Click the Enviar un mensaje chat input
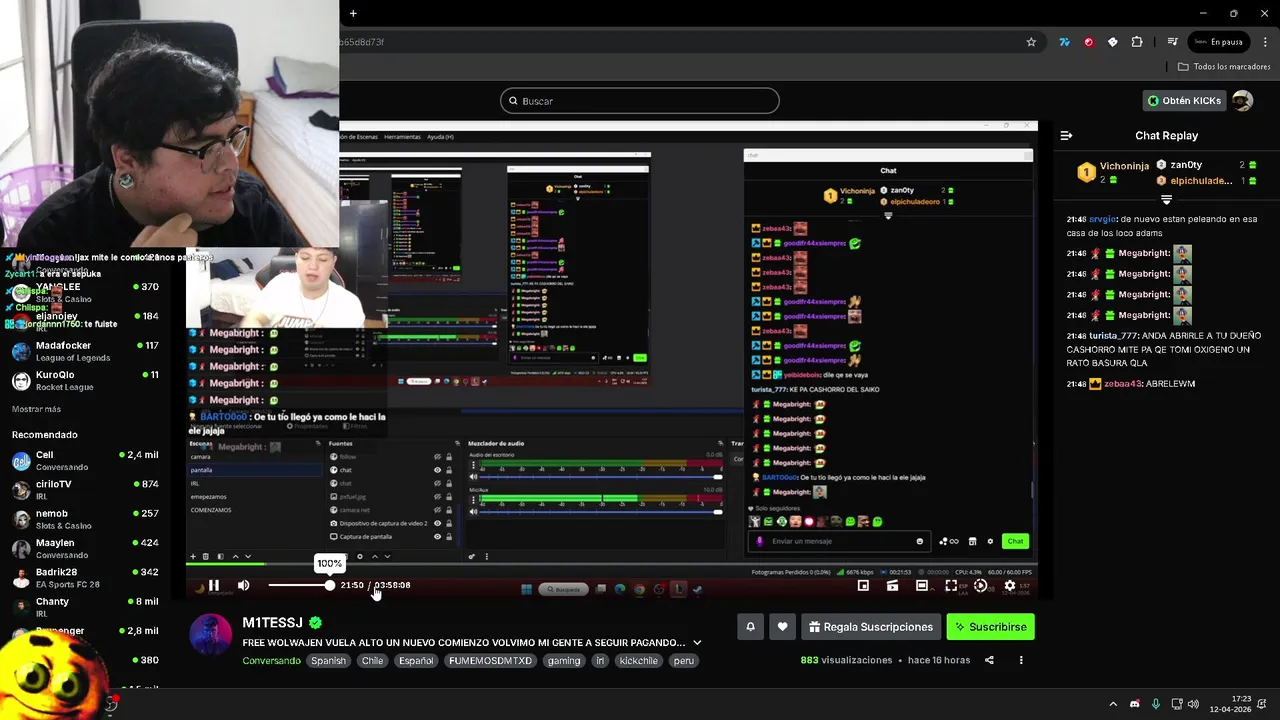Viewport: 1280px width, 720px height. coord(838,542)
